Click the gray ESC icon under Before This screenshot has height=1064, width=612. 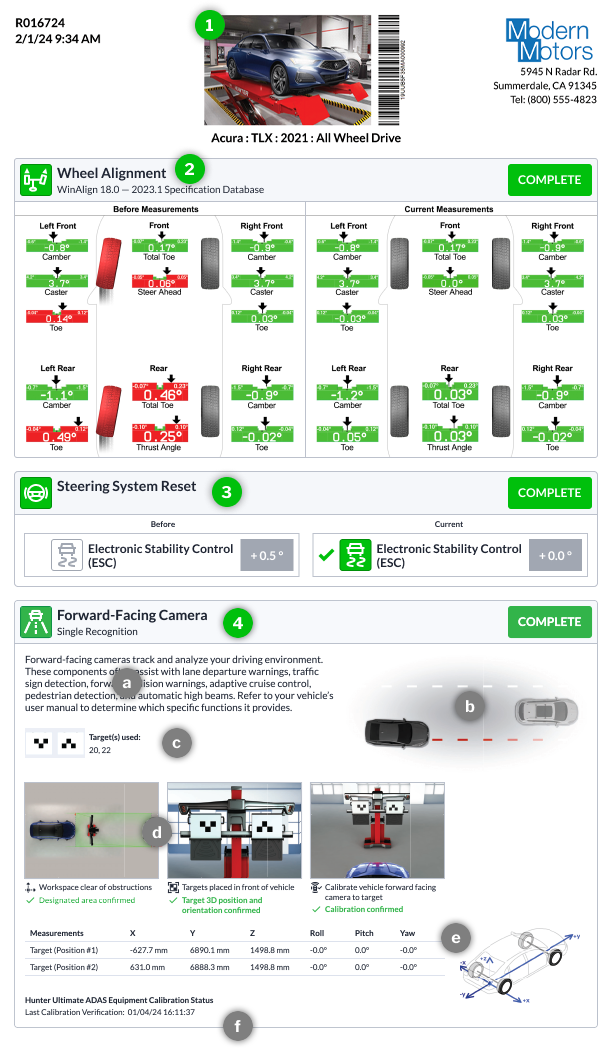66,555
